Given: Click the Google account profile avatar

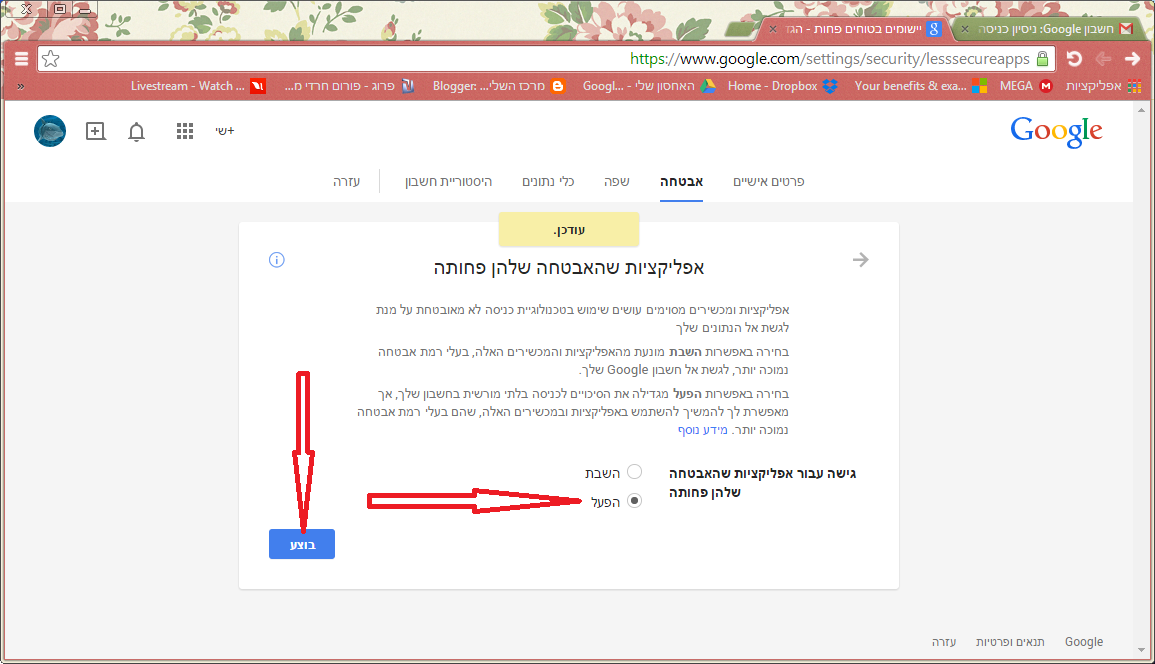Looking at the screenshot, I should point(50,131).
